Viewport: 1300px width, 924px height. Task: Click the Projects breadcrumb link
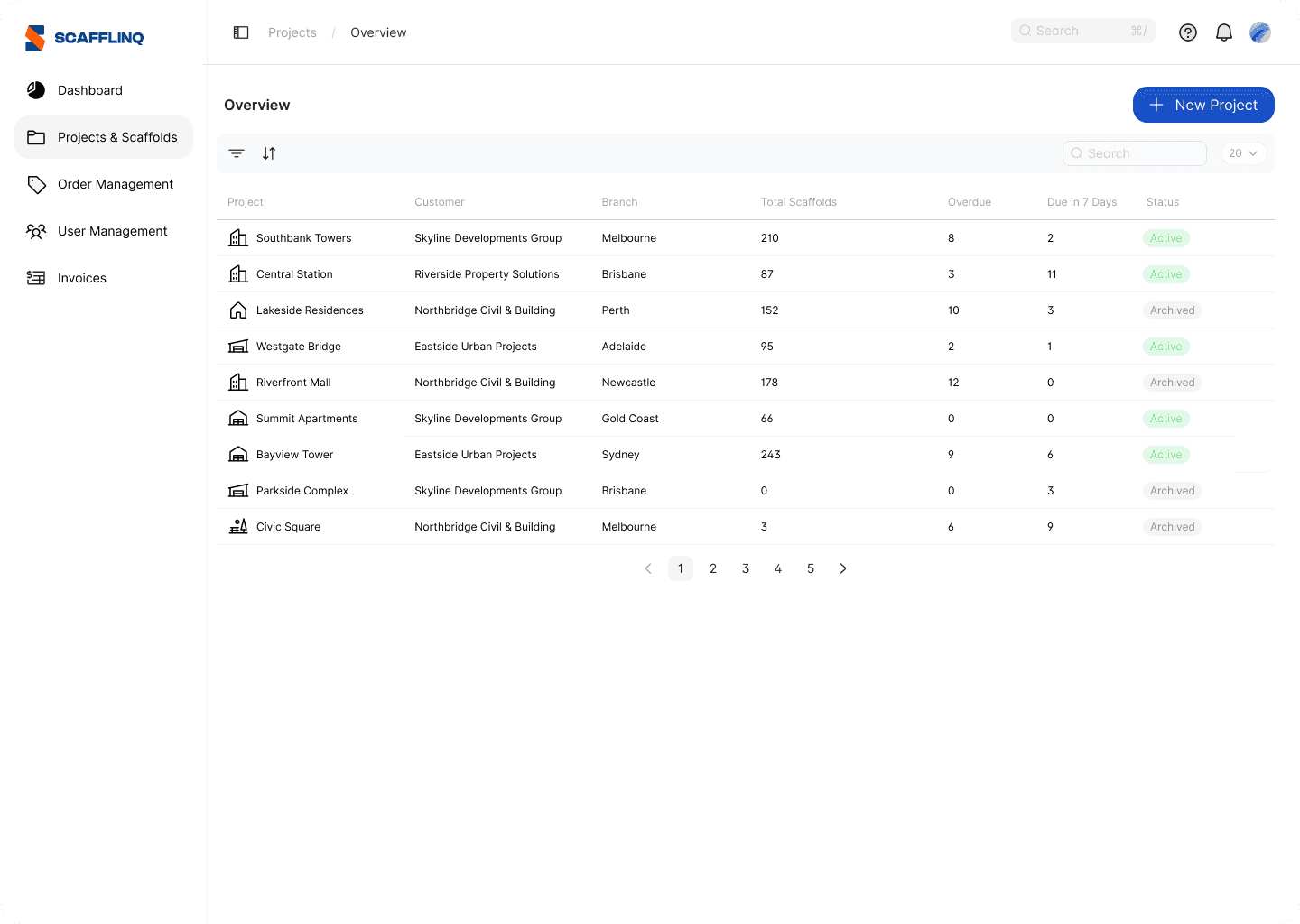point(292,32)
